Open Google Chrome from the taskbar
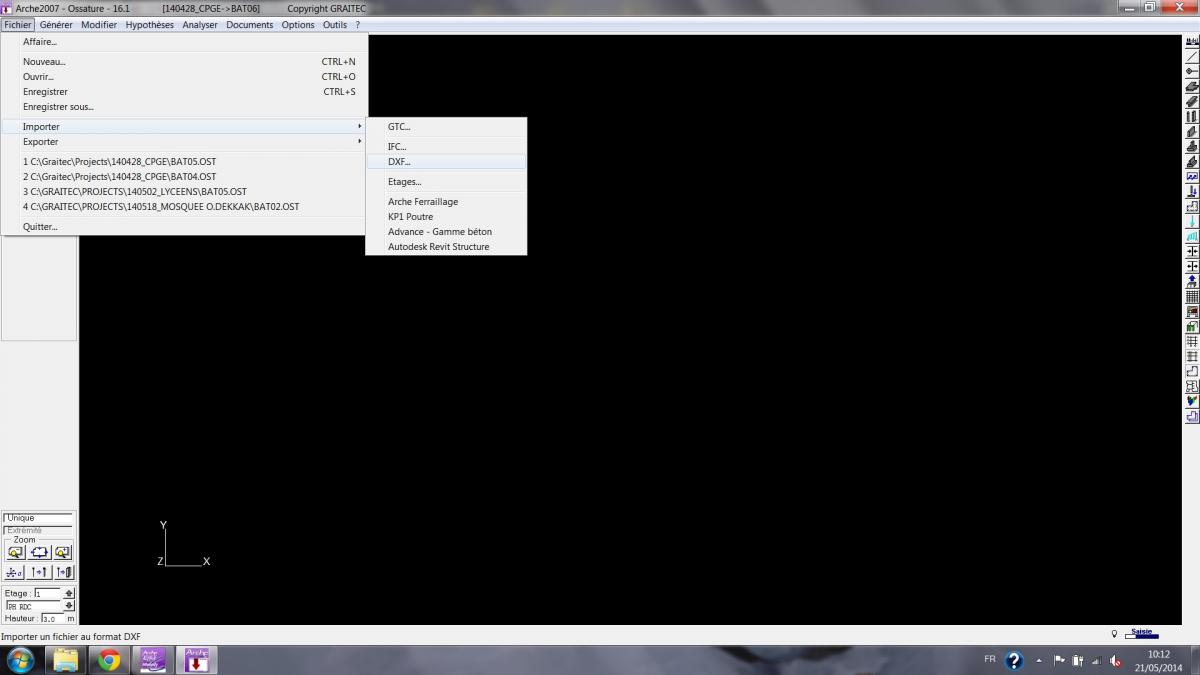The height and width of the screenshot is (675, 1200). tap(109, 660)
